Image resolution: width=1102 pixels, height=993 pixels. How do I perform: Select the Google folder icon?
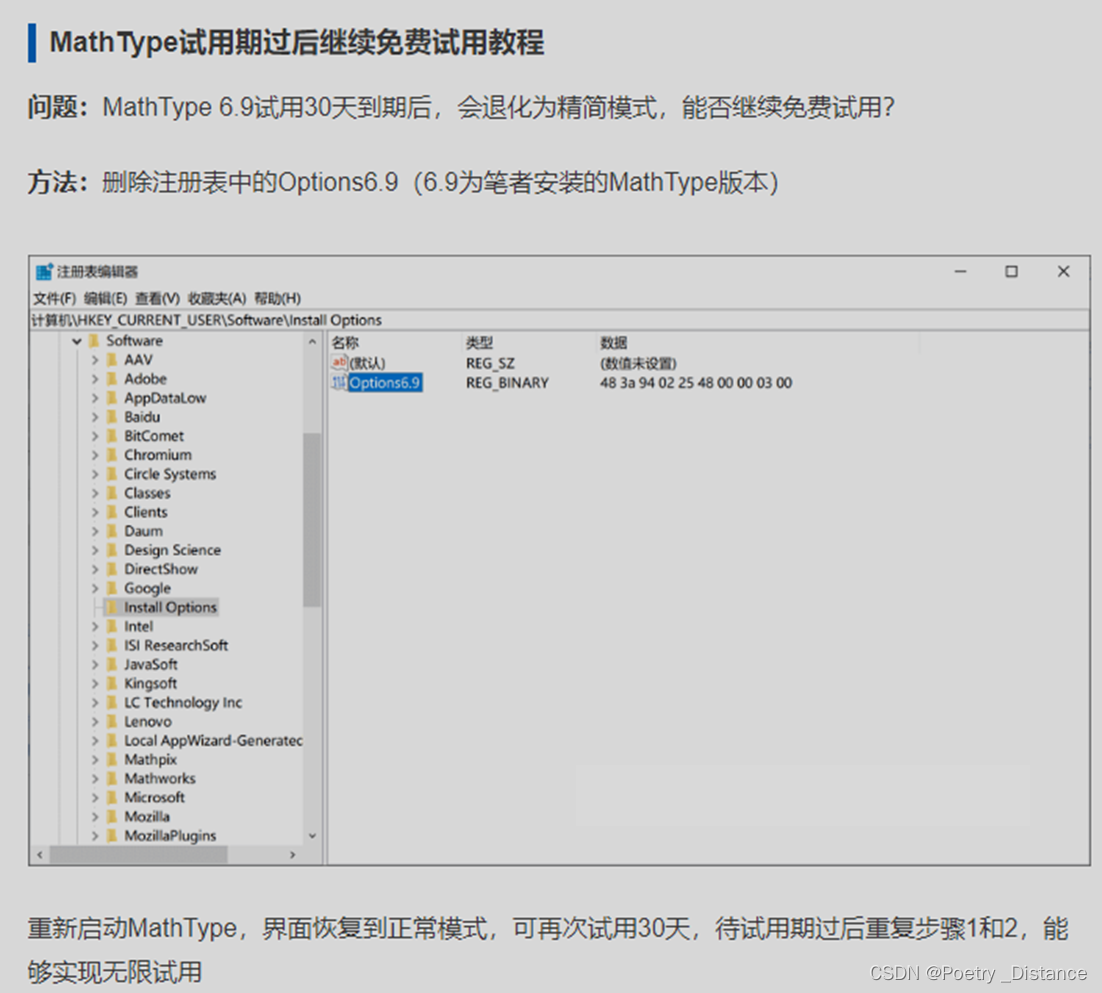(112, 588)
